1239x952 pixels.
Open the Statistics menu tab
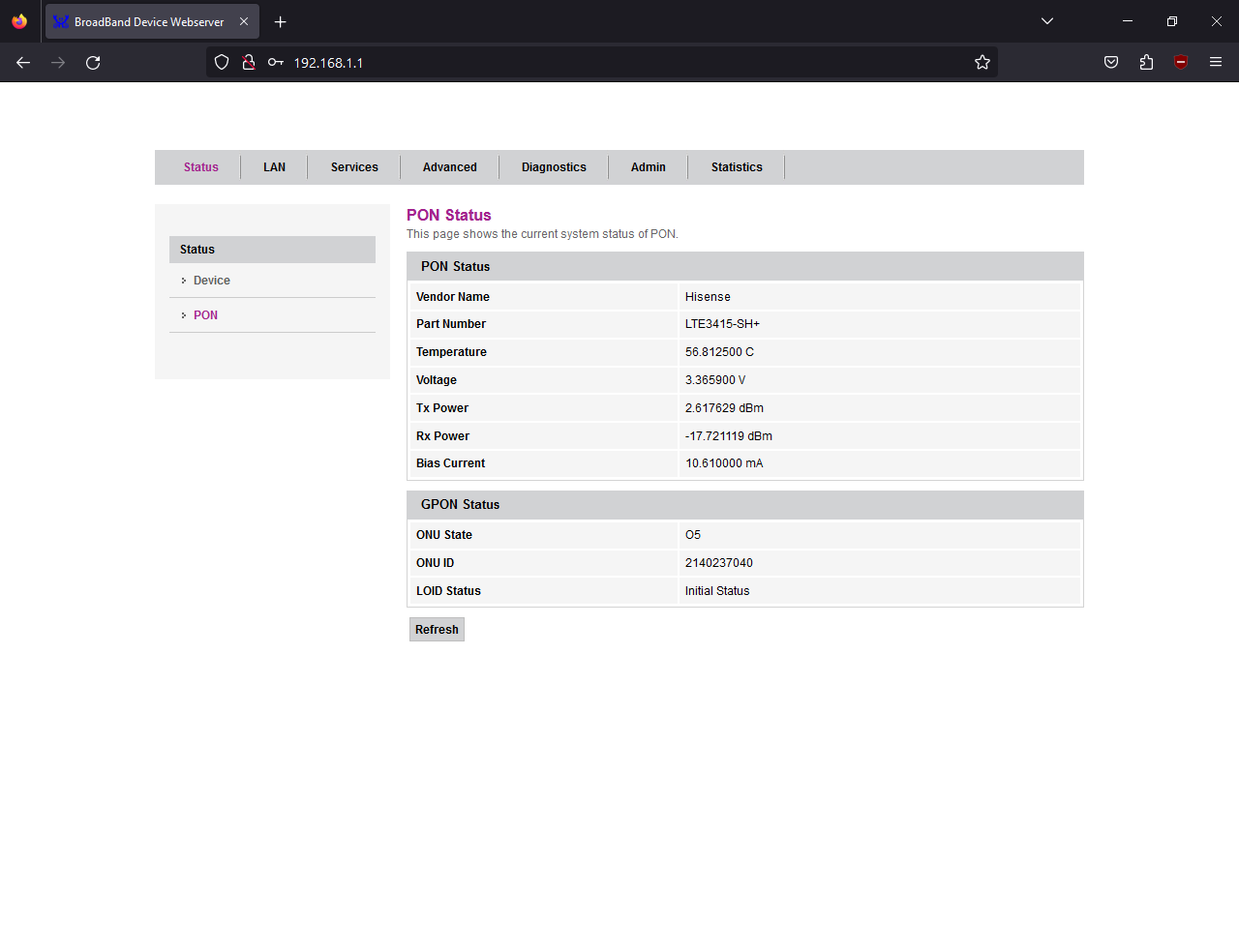[x=737, y=167]
